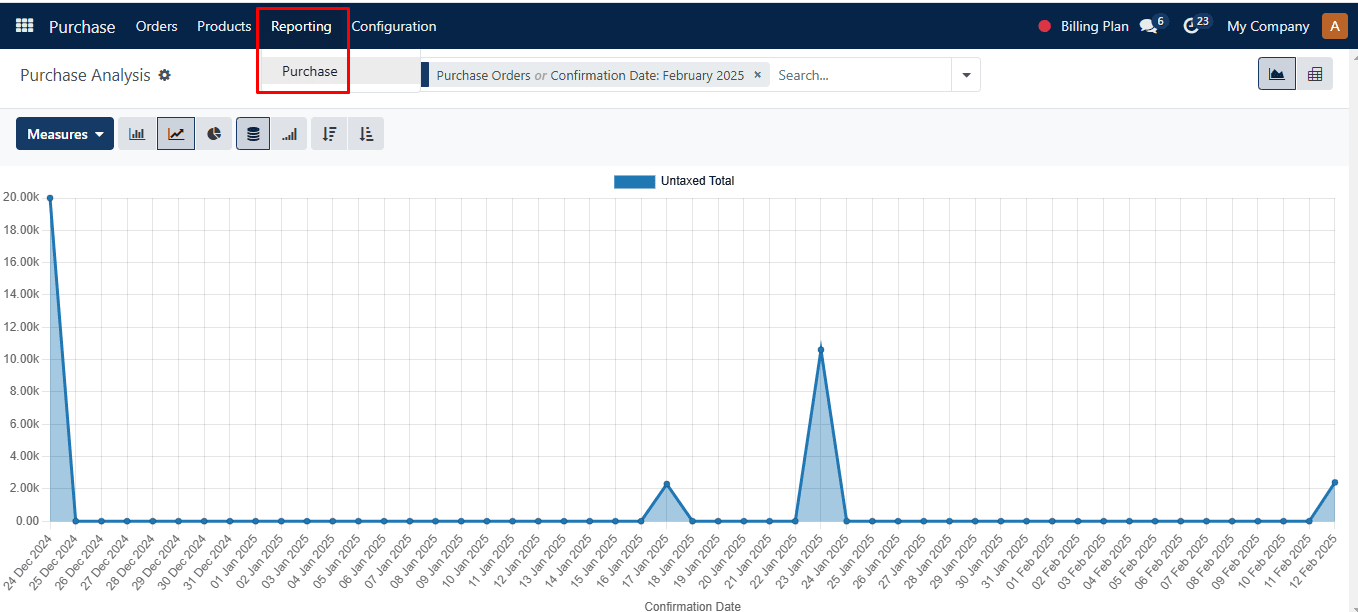
Task: Click the Untaxed Total legend label
Action: pyautogui.click(x=697, y=181)
